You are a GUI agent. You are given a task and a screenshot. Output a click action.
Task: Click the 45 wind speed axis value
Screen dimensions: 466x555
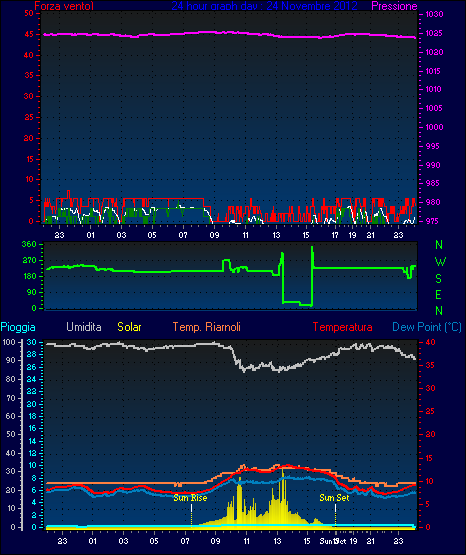click(29, 34)
